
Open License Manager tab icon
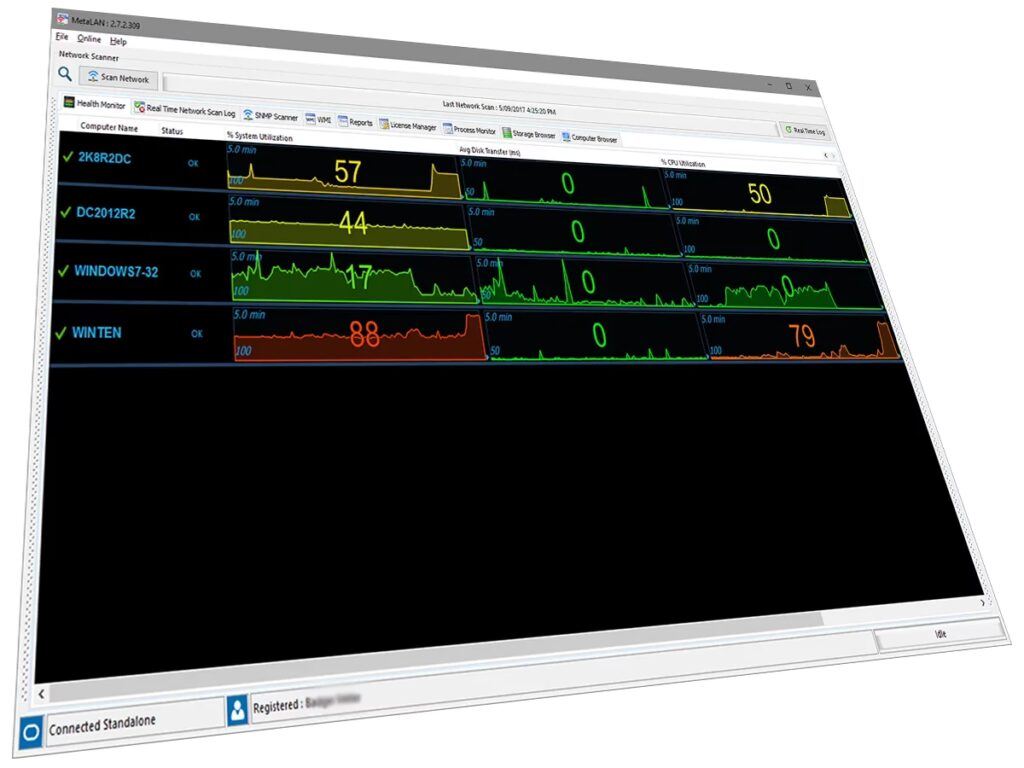(384, 124)
